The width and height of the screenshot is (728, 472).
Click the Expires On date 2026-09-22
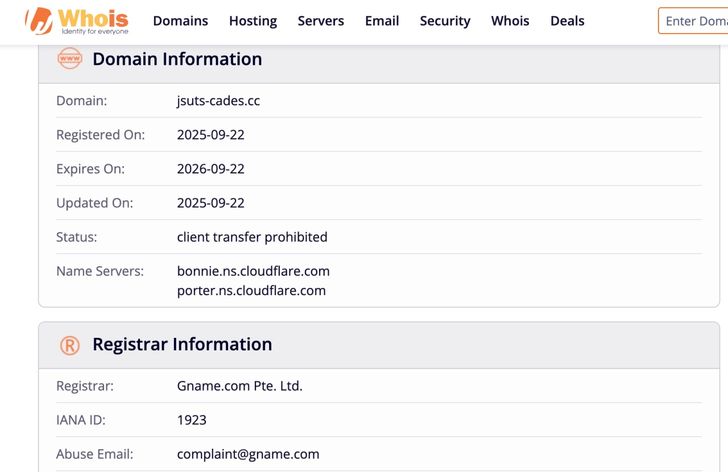(x=211, y=168)
